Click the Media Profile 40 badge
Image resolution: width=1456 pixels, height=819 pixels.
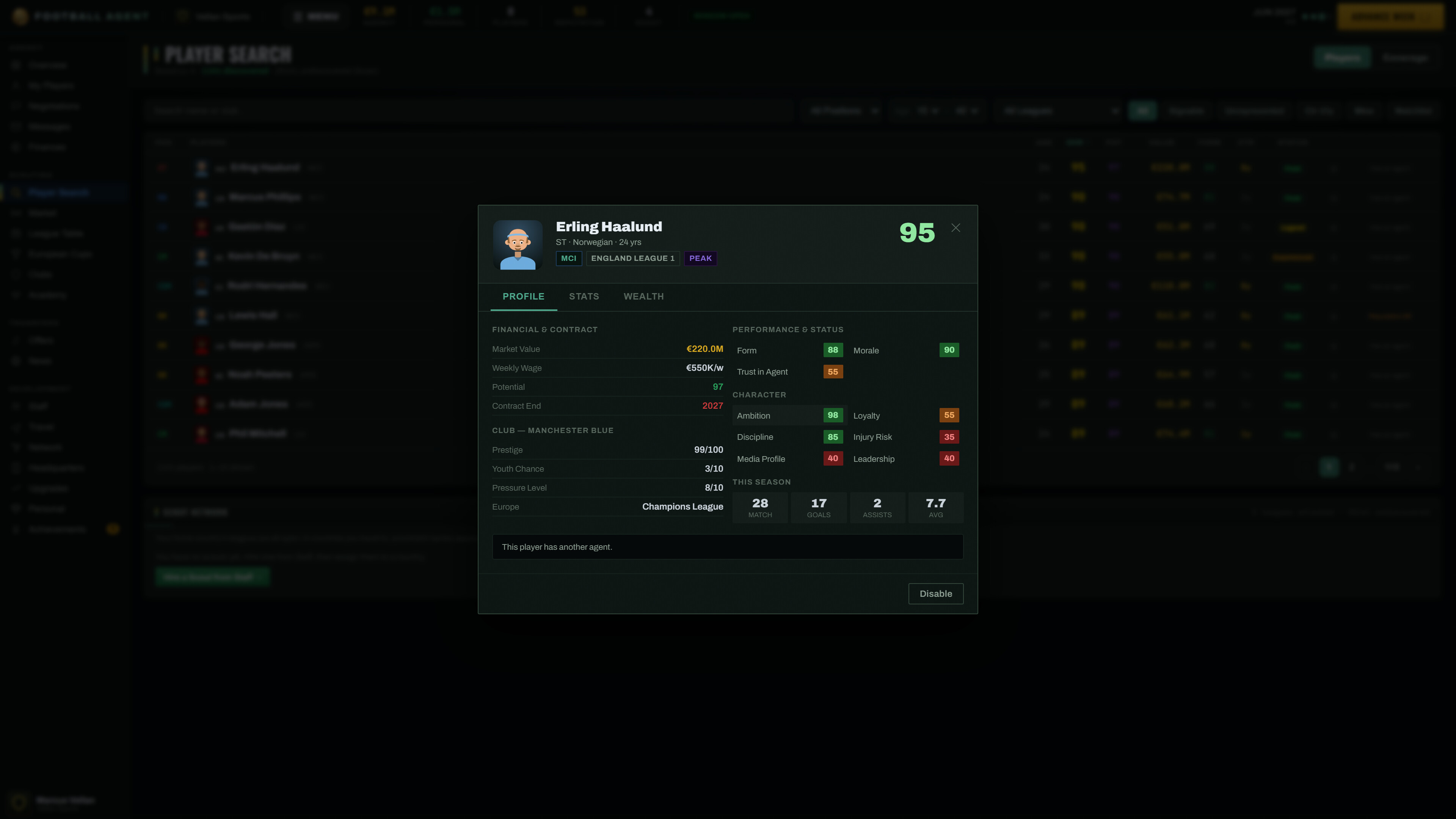tap(833, 458)
